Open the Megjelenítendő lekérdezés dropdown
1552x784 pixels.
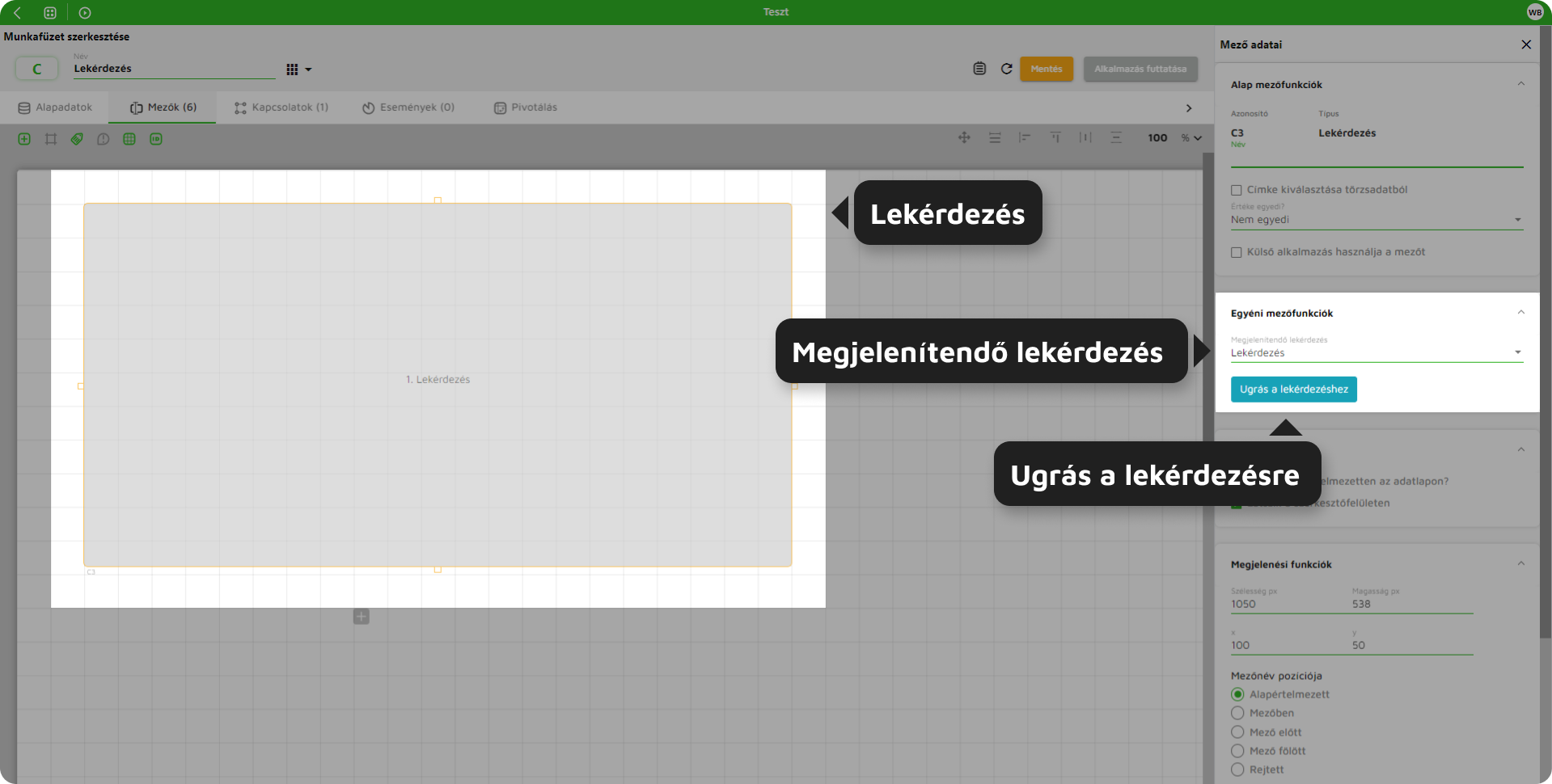[1377, 353]
